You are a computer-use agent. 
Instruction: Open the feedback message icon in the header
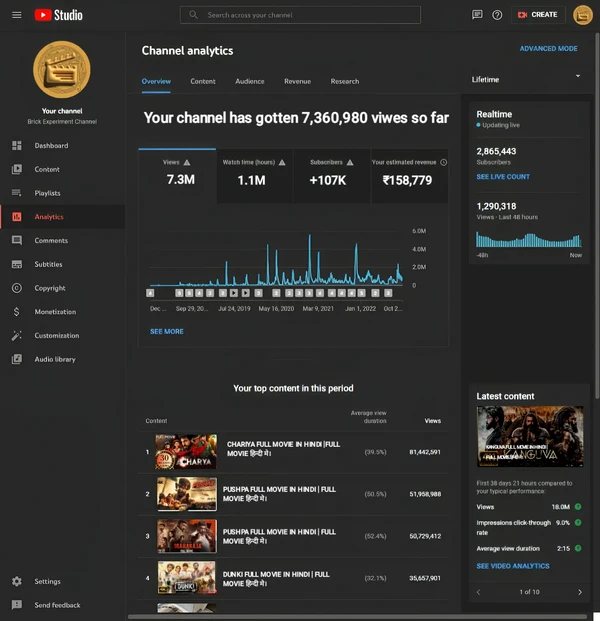pos(477,15)
